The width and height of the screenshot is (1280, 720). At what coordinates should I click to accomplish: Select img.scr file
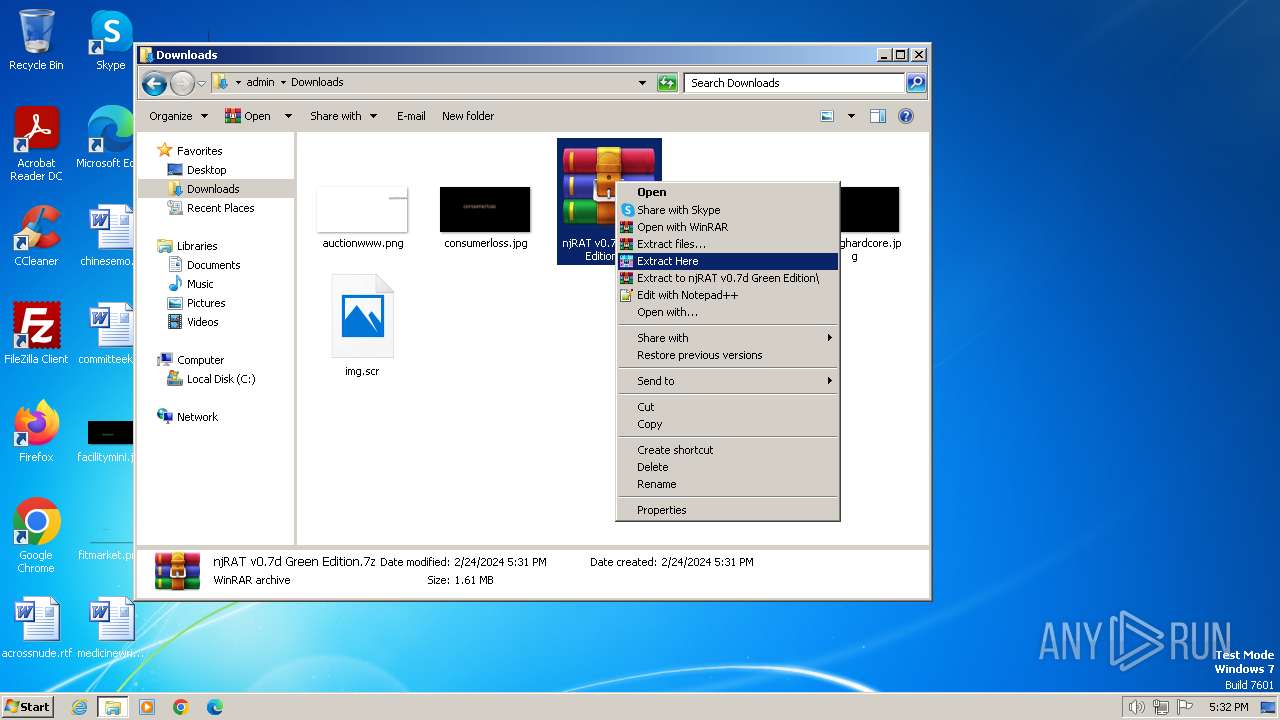[362, 326]
